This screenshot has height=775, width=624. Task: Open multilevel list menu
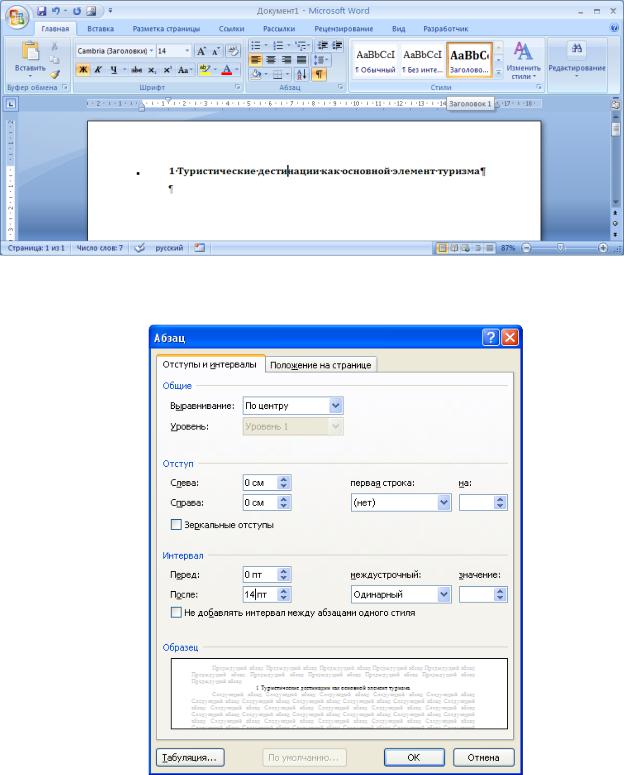pos(301,45)
